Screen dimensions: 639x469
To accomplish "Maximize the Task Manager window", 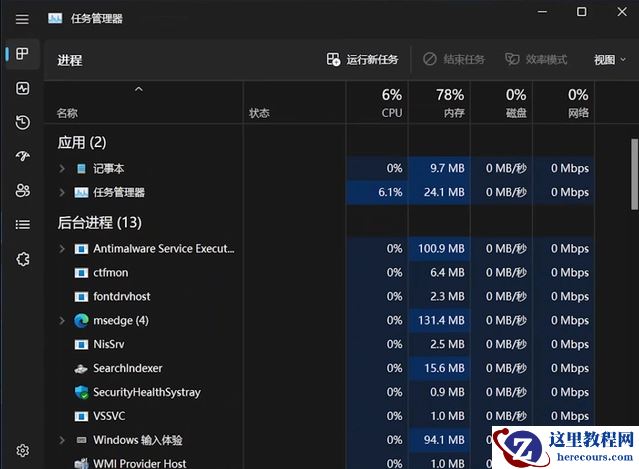I will click(x=582, y=12).
